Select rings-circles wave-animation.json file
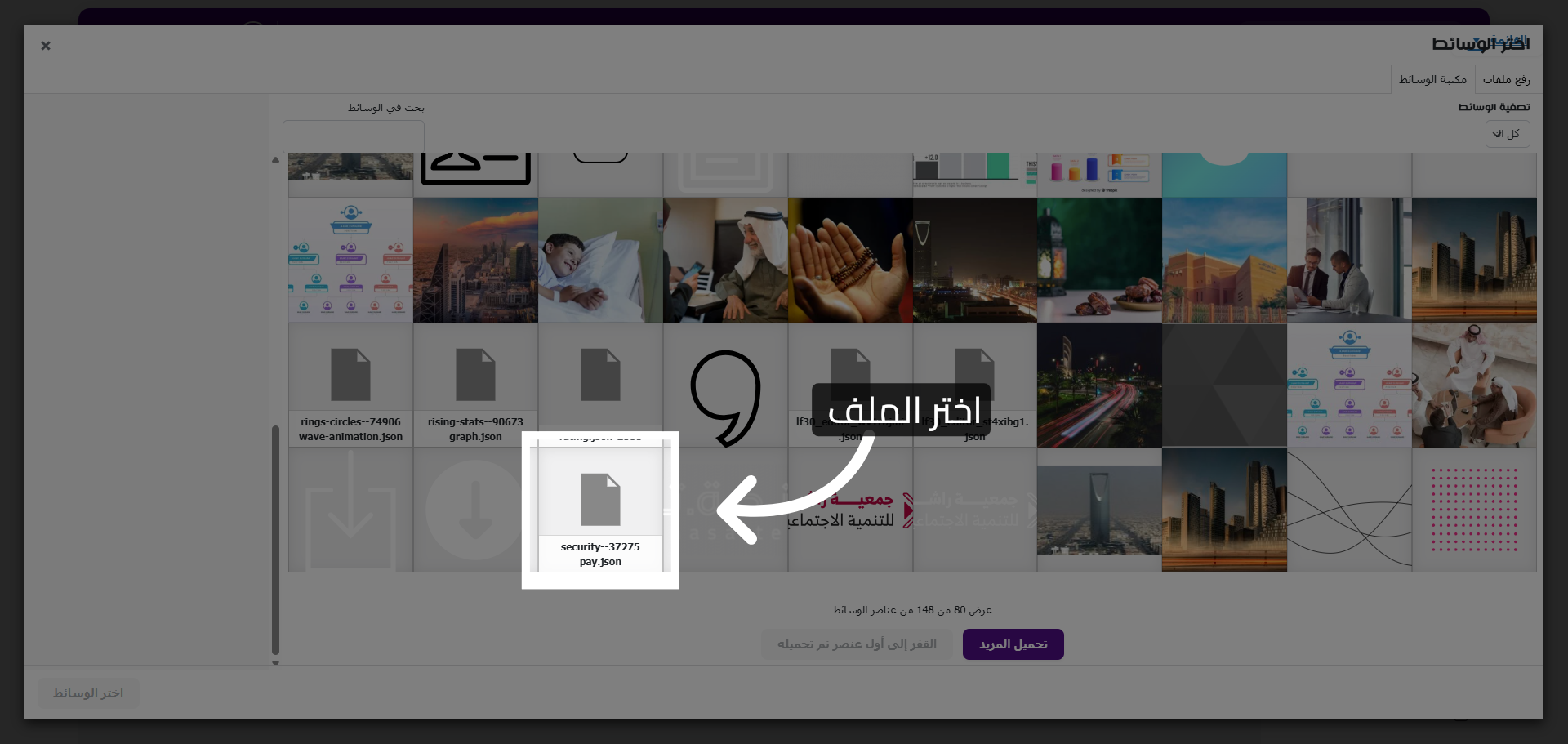 pyautogui.click(x=350, y=385)
